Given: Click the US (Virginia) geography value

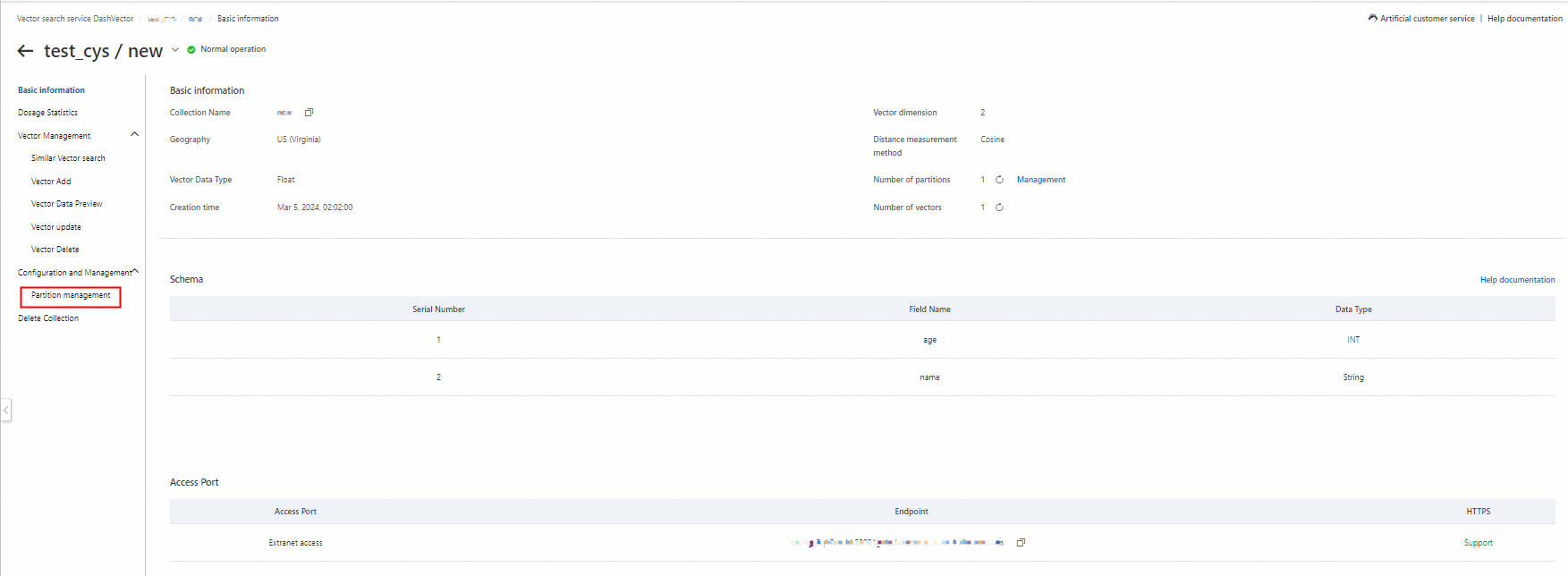Looking at the screenshot, I should (299, 140).
